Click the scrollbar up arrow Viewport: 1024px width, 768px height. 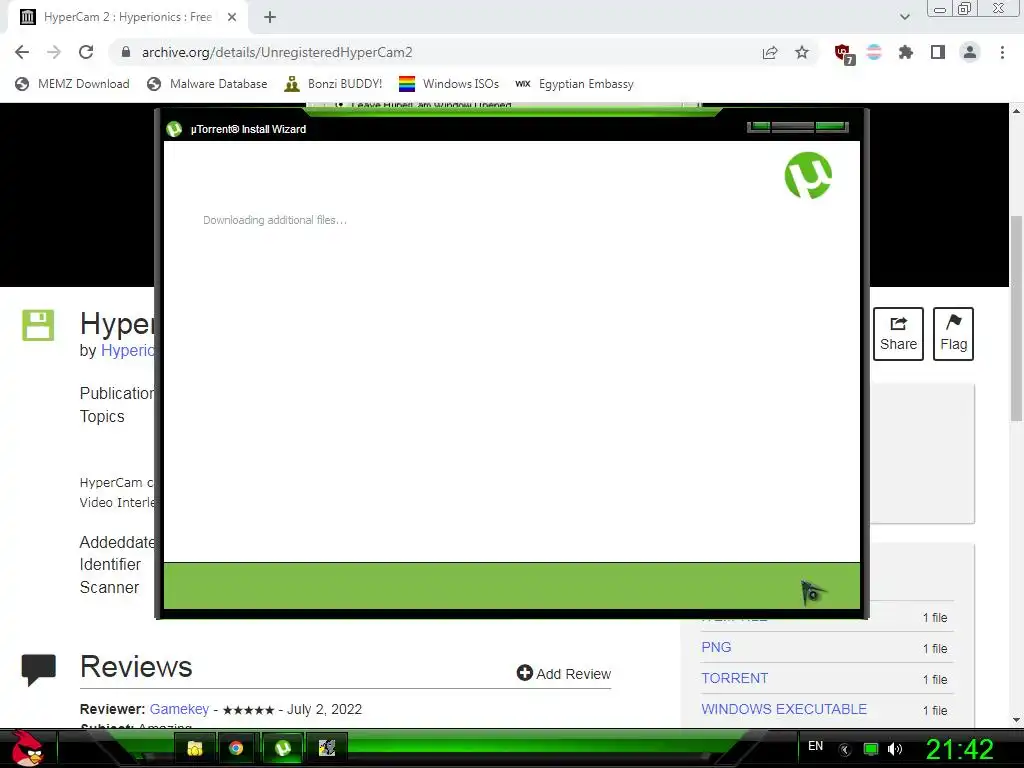point(1016,111)
